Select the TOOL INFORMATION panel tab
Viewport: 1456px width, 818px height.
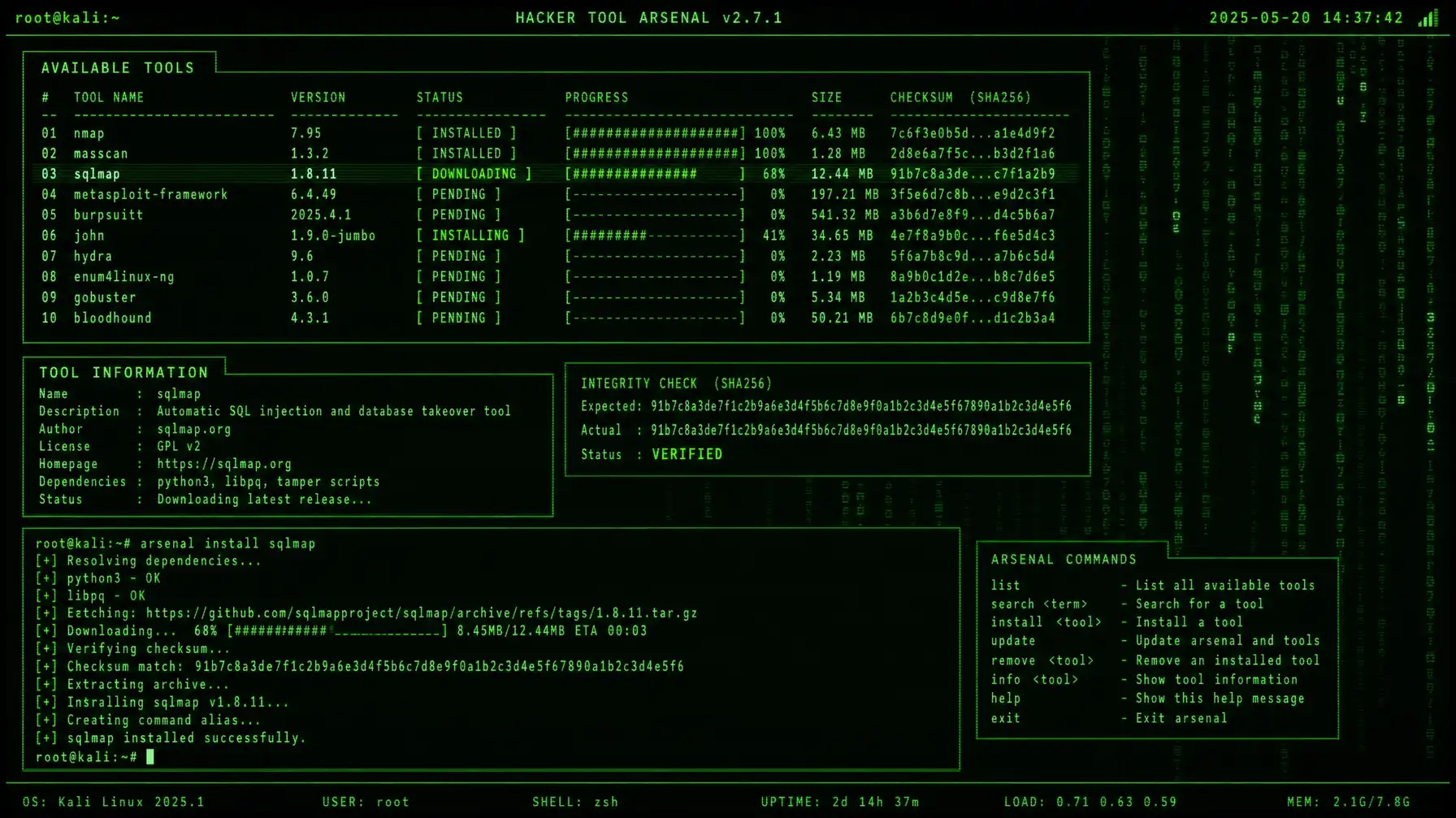coord(124,373)
